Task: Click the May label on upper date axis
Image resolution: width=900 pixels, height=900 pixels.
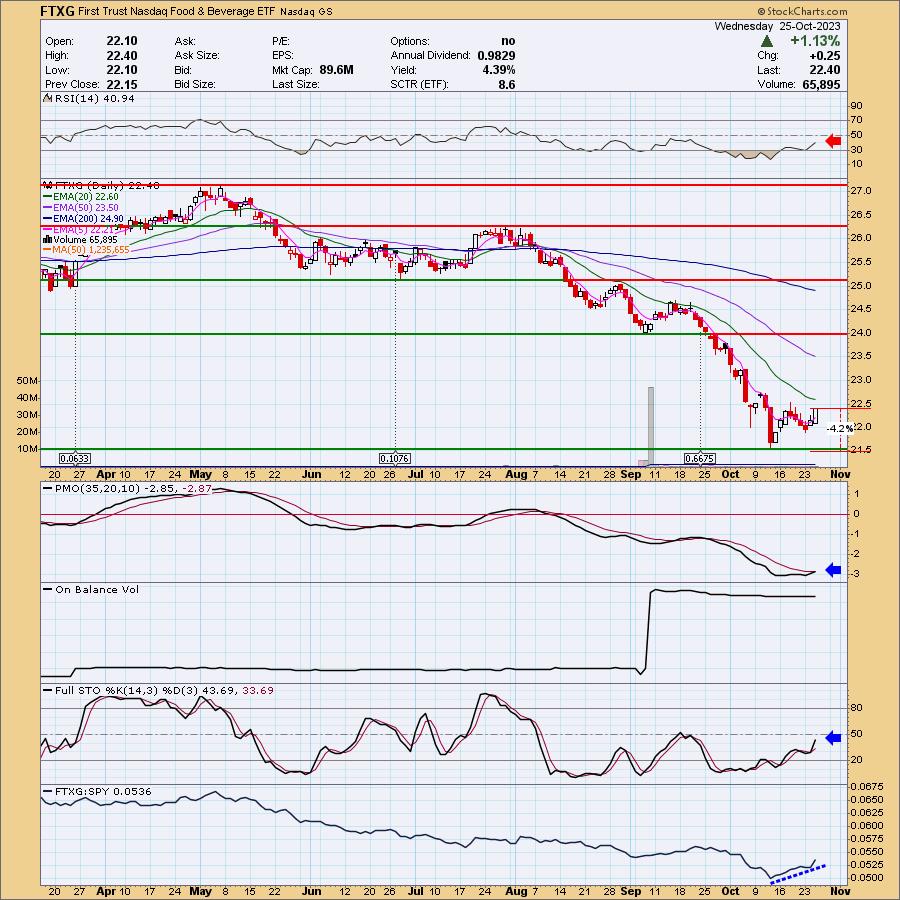Action: coord(200,475)
